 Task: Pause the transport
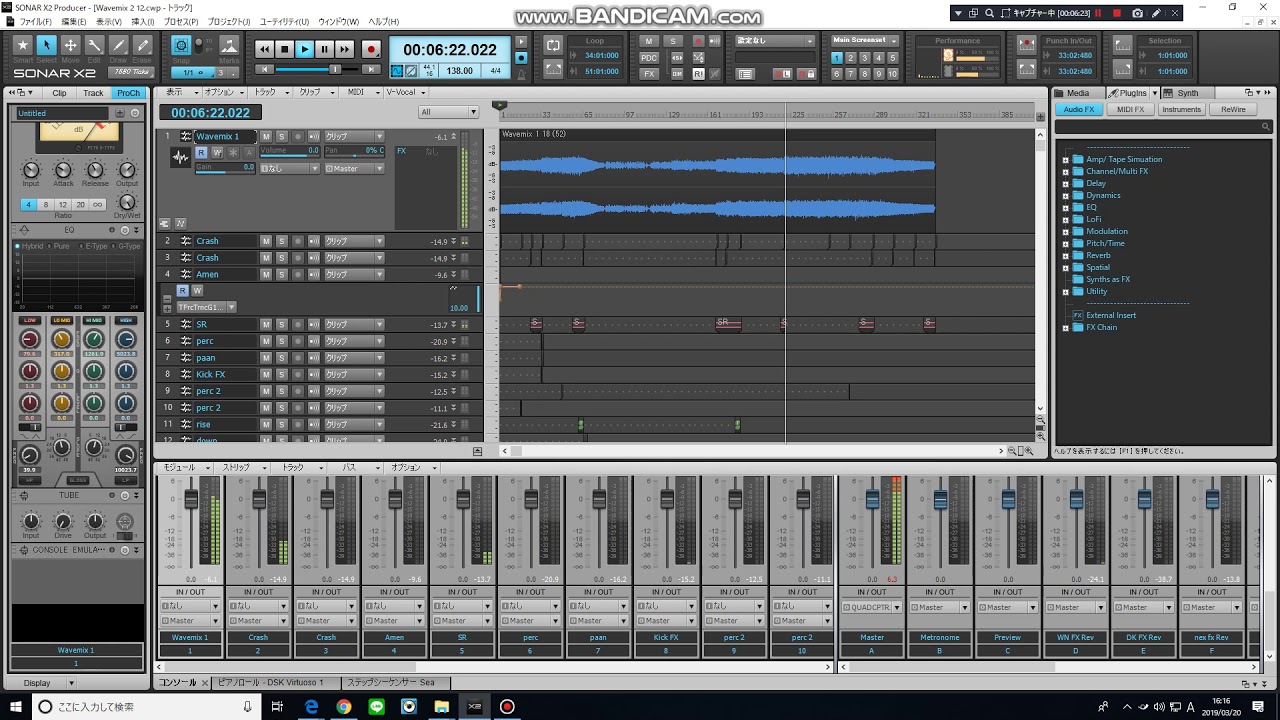(324, 49)
